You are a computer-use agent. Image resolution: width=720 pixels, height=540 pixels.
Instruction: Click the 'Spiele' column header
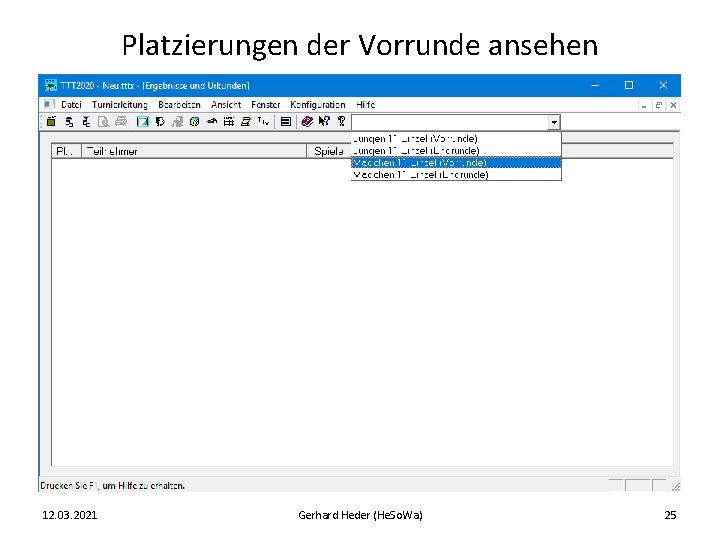pos(329,151)
